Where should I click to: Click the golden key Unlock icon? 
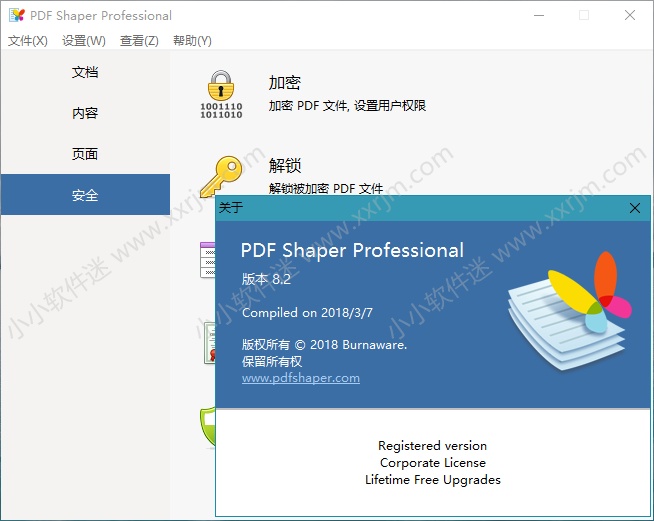(x=221, y=176)
